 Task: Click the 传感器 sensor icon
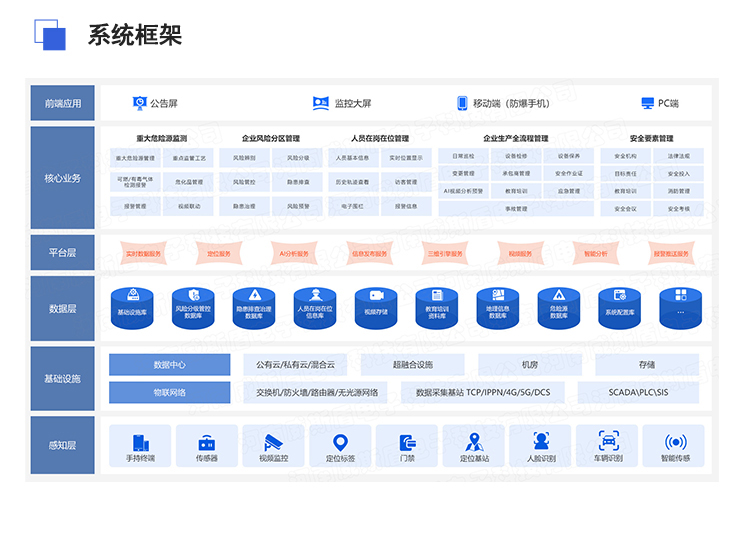(x=207, y=441)
